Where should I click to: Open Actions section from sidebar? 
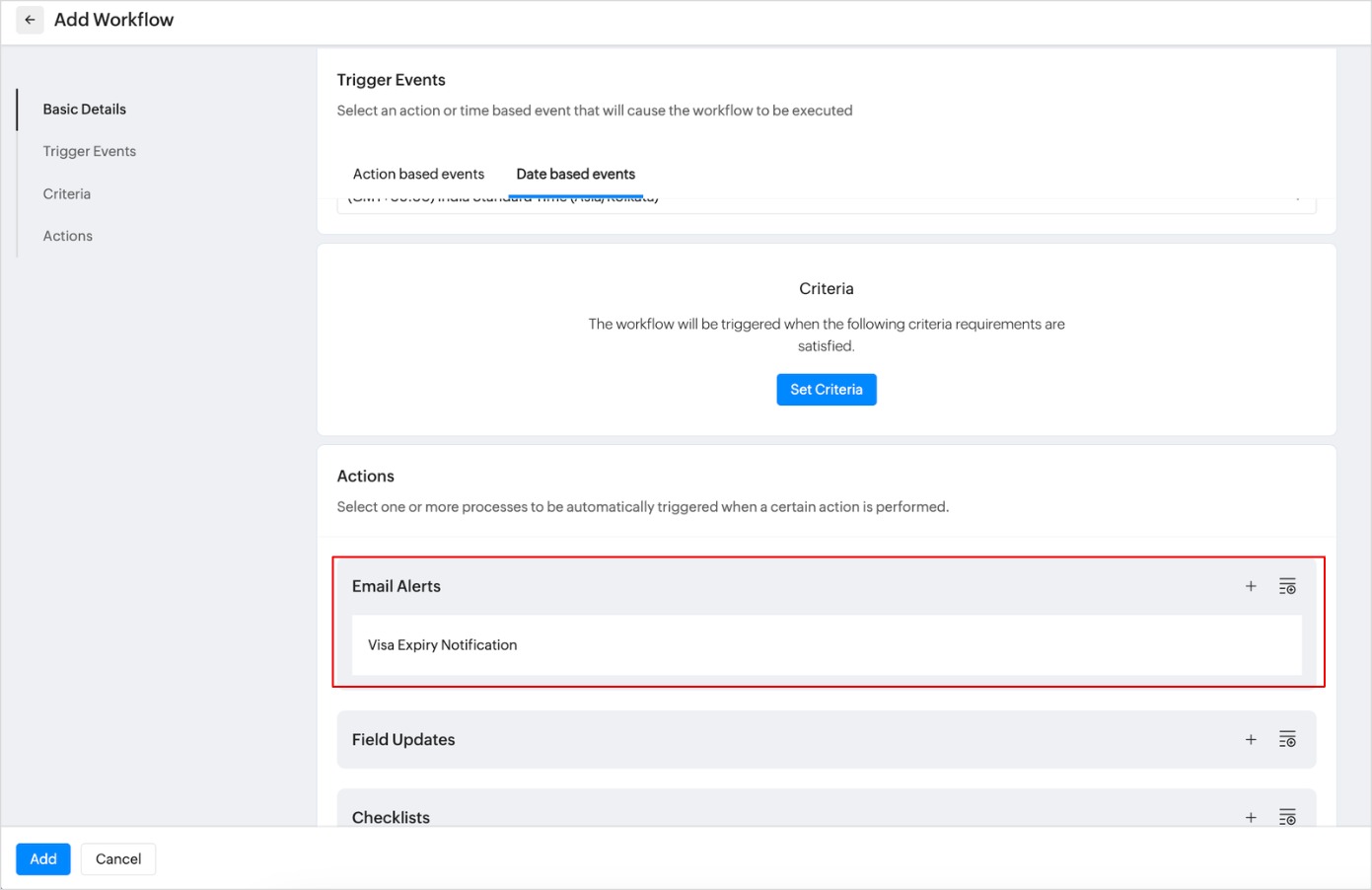[x=68, y=236]
